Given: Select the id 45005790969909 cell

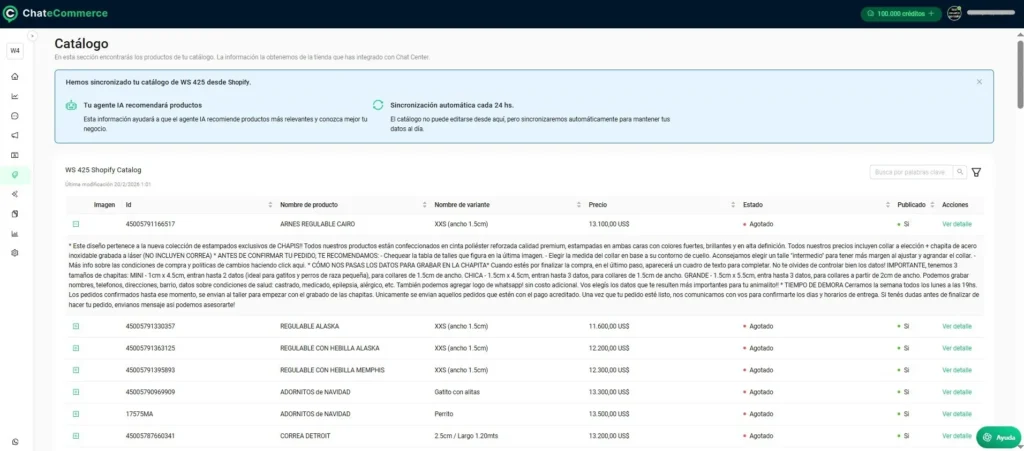Looking at the screenshot, I should (x=150, y=392).
